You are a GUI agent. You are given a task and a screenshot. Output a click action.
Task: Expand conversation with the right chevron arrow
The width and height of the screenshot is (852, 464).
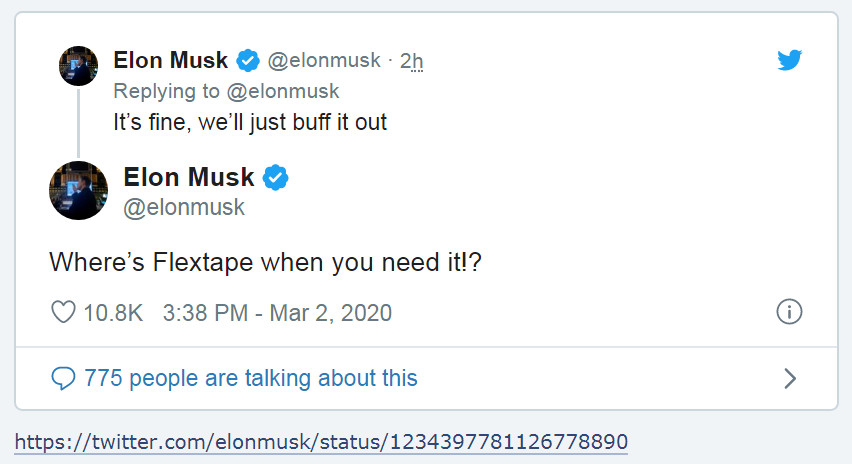(x=789, y=378)
